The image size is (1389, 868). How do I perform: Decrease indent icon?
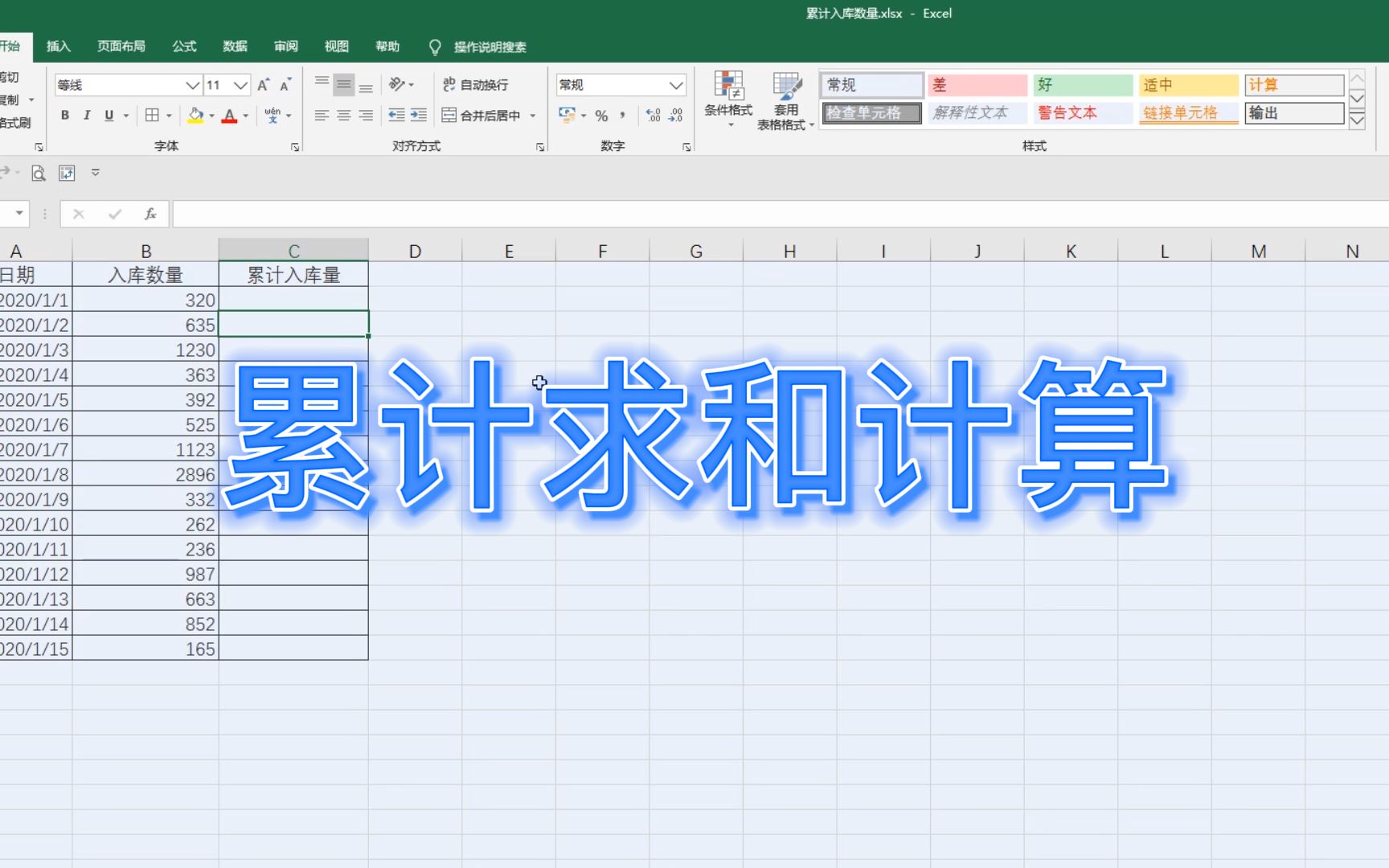(396, 116)
